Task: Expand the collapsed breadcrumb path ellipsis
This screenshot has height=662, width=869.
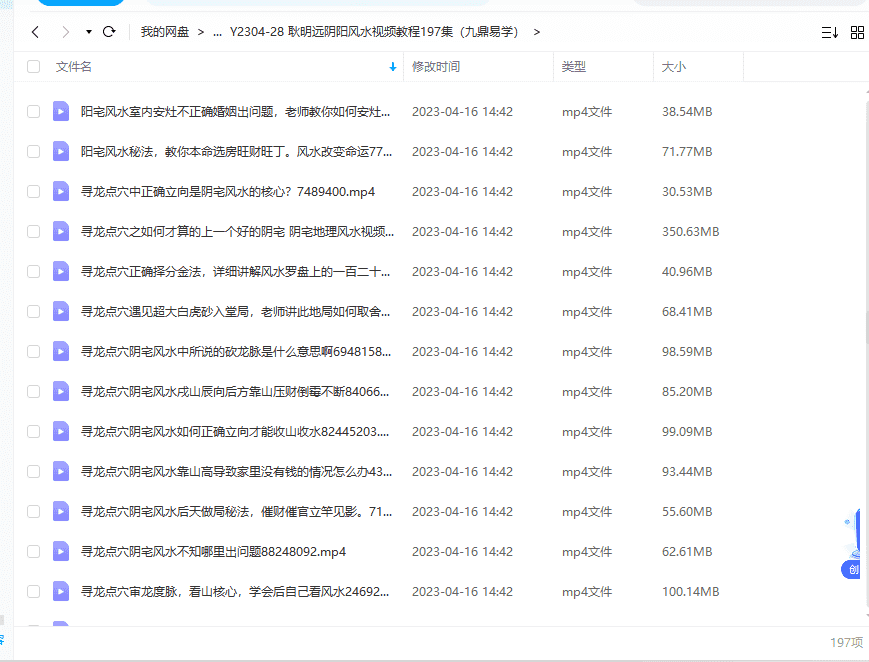Action: click(x=217, y=32)
